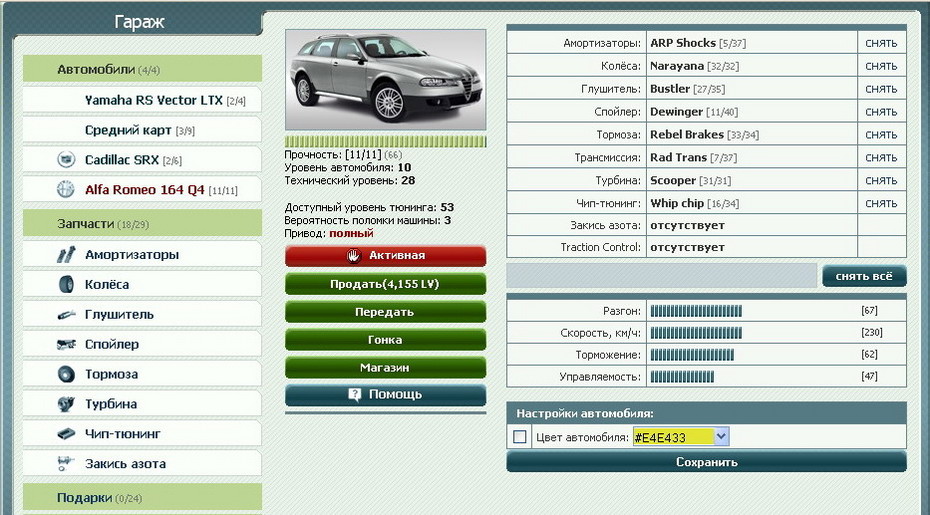930x515 pixels.
Task: Open Чип-тюнинг parts category
Action: click(x=142, y=434)
